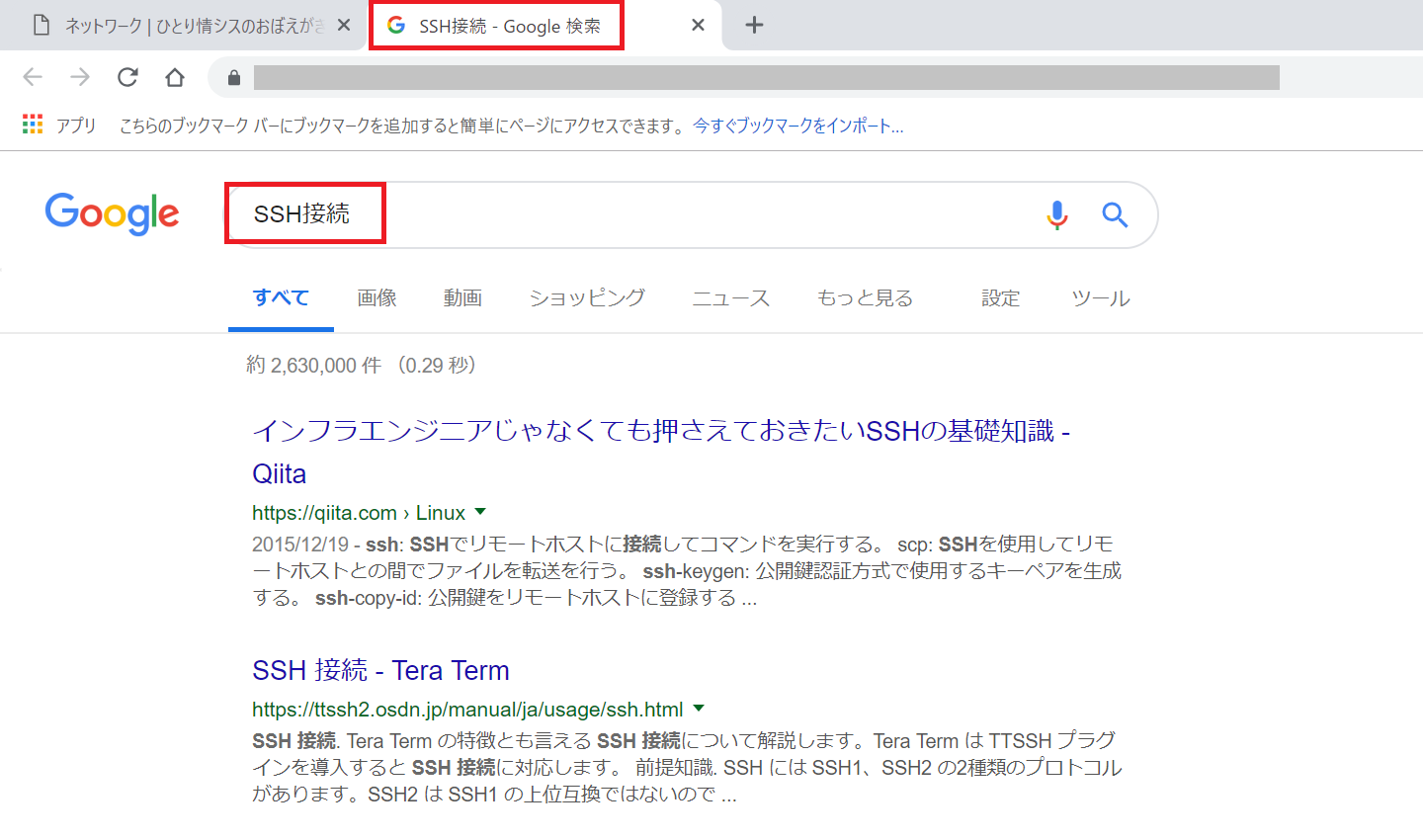Click 今すぐブックマークをインポート link
Viewport: 1423px width, 840px height.
(797, 126)
